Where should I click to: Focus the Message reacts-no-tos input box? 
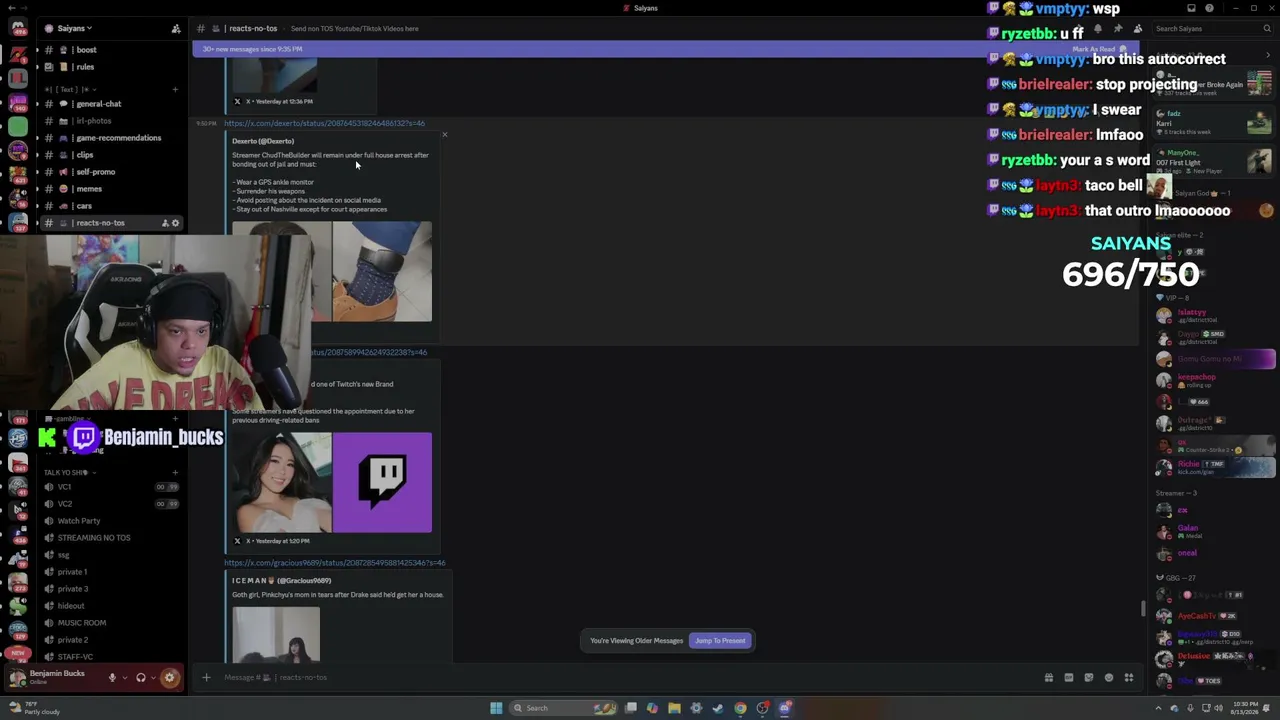click(x=620, y=677)
